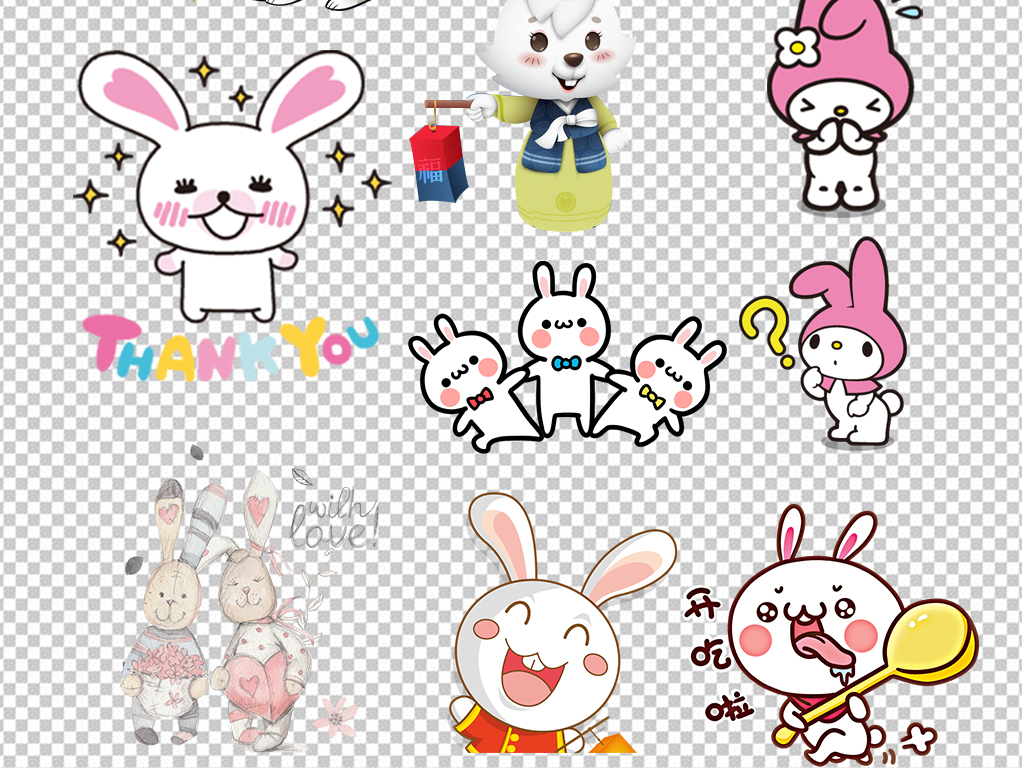Click the THANK YOU bunny illustration
This screenshot has width=1024, height=768.
click(229, 216)
